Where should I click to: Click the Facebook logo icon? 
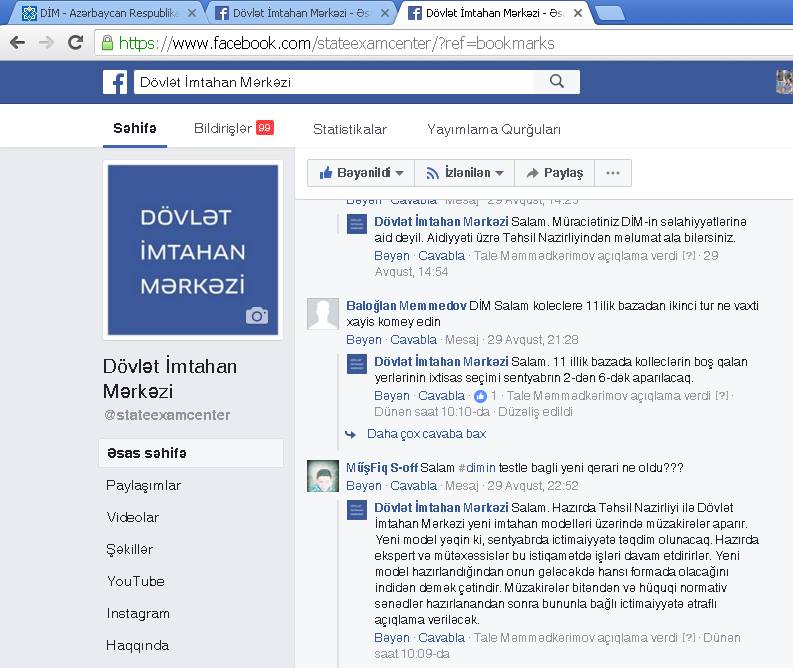coord(115,82)
